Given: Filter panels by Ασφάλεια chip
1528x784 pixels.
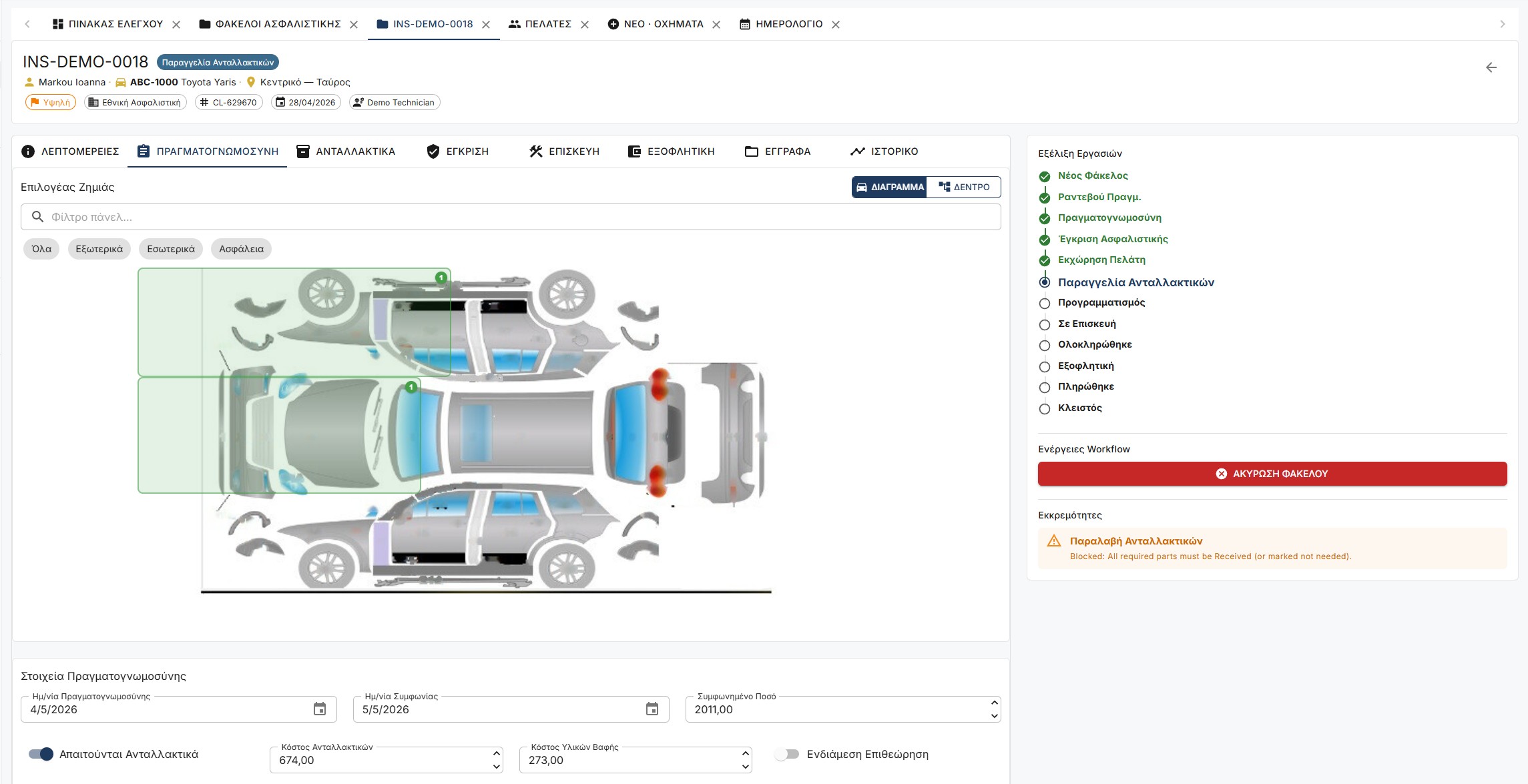Looking at the screenshot, I should coord(242,249).
